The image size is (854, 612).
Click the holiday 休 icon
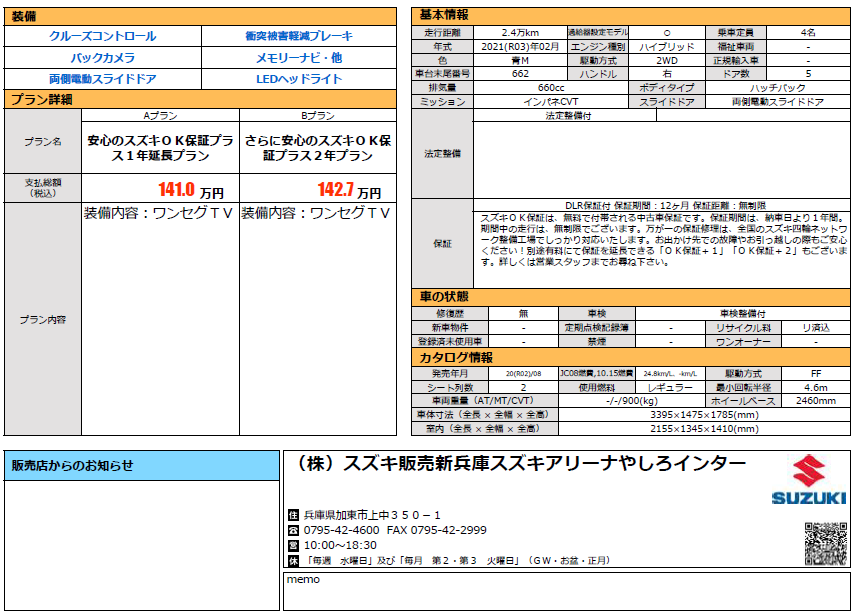point(293,561)
